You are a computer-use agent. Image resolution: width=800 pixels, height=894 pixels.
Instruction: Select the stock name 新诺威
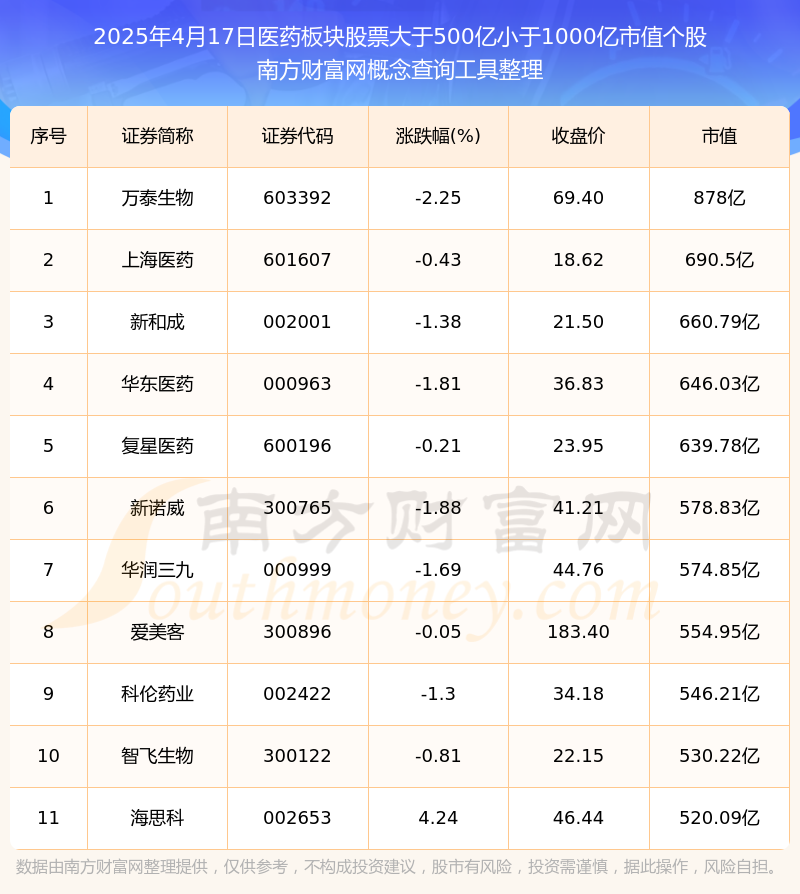(157, 508)
